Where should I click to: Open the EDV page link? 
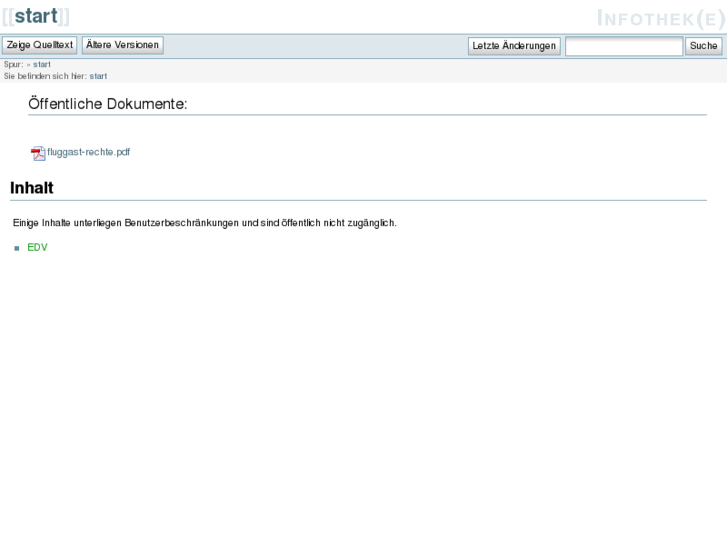(x=38, y=247)
